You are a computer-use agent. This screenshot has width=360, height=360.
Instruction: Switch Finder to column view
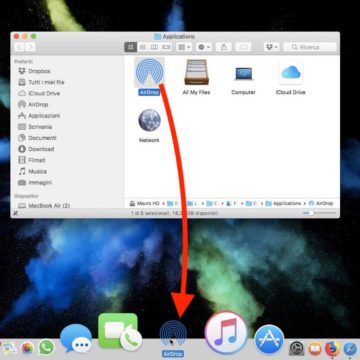click(154, 47)
